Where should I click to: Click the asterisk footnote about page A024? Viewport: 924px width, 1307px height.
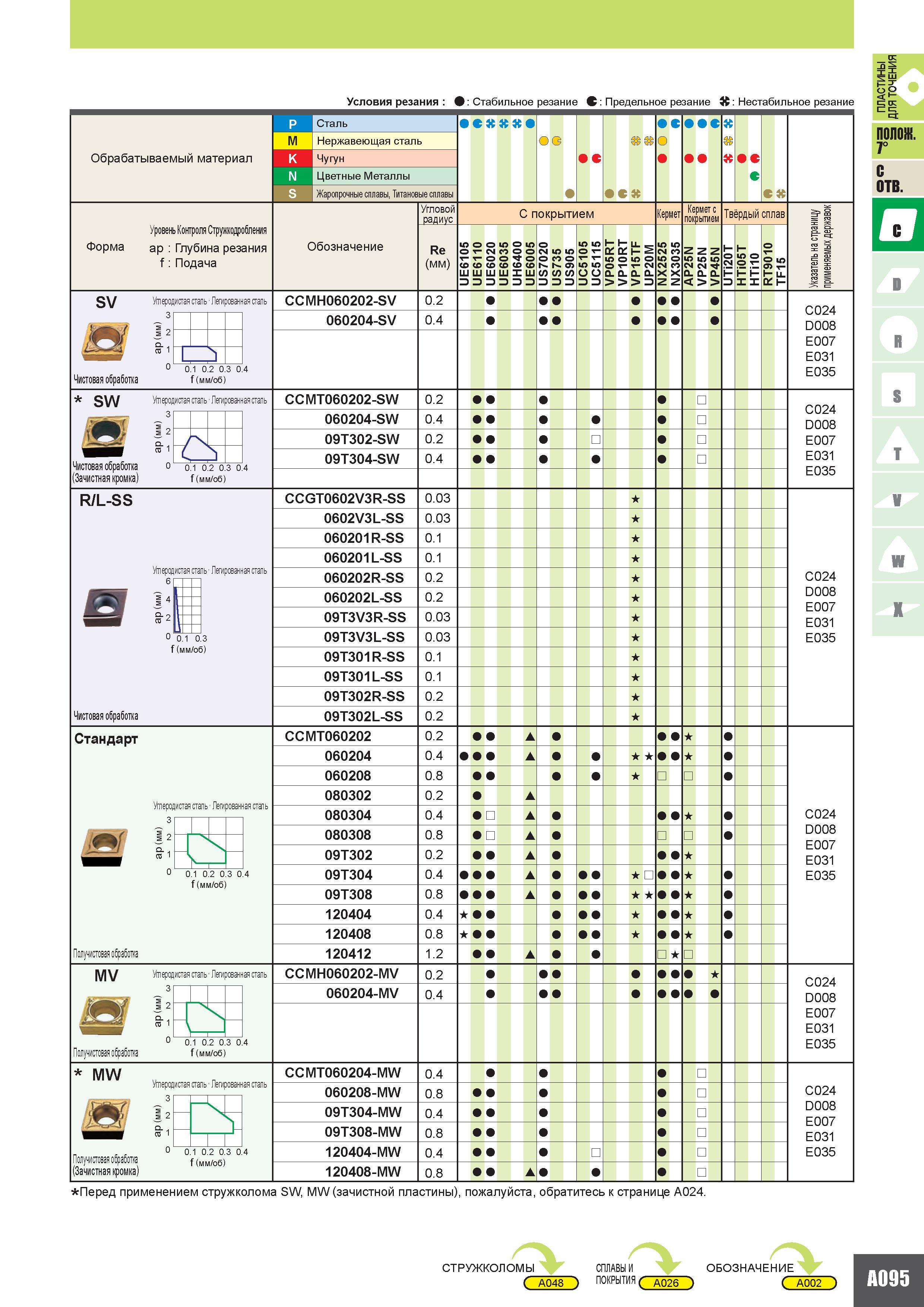388,1192
